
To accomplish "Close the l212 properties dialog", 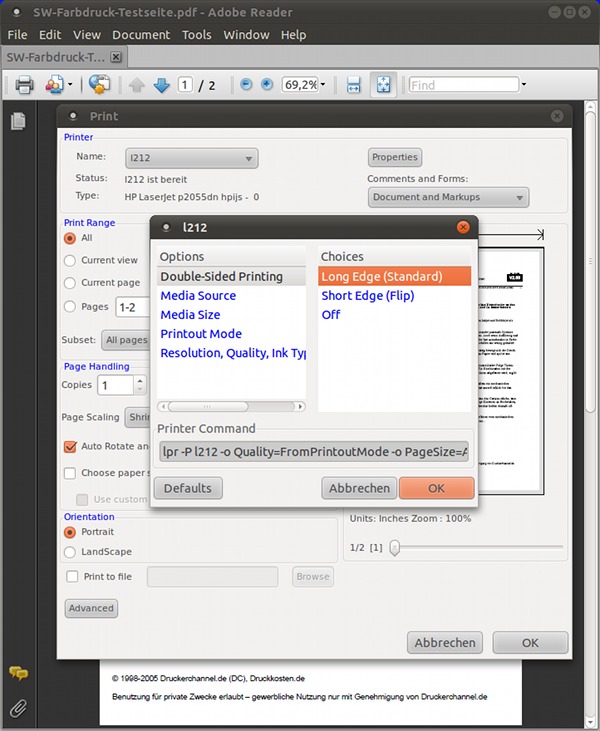I will [463, 227].
